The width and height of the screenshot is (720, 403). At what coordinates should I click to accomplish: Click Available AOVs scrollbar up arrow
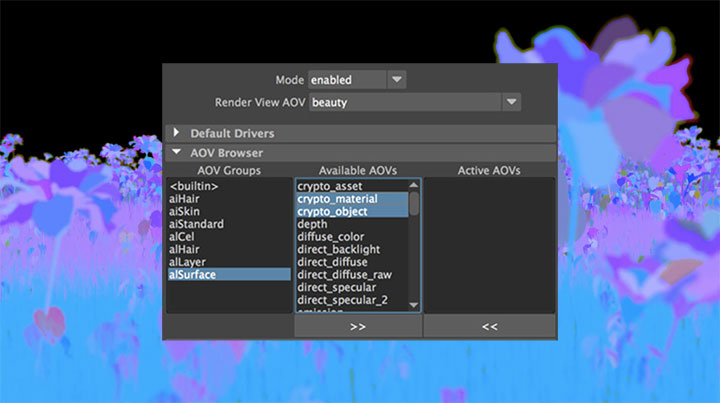414,184
